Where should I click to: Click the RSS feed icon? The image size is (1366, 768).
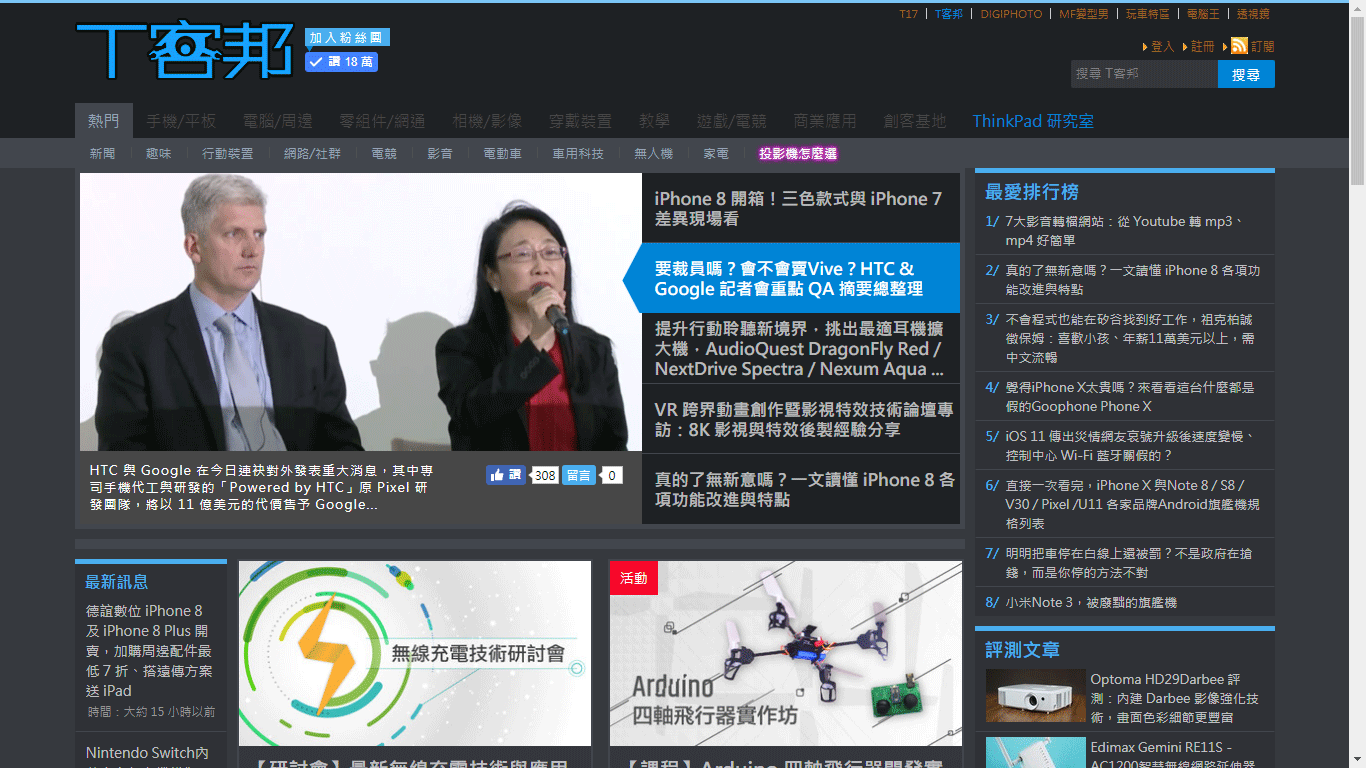(1239, 46)
